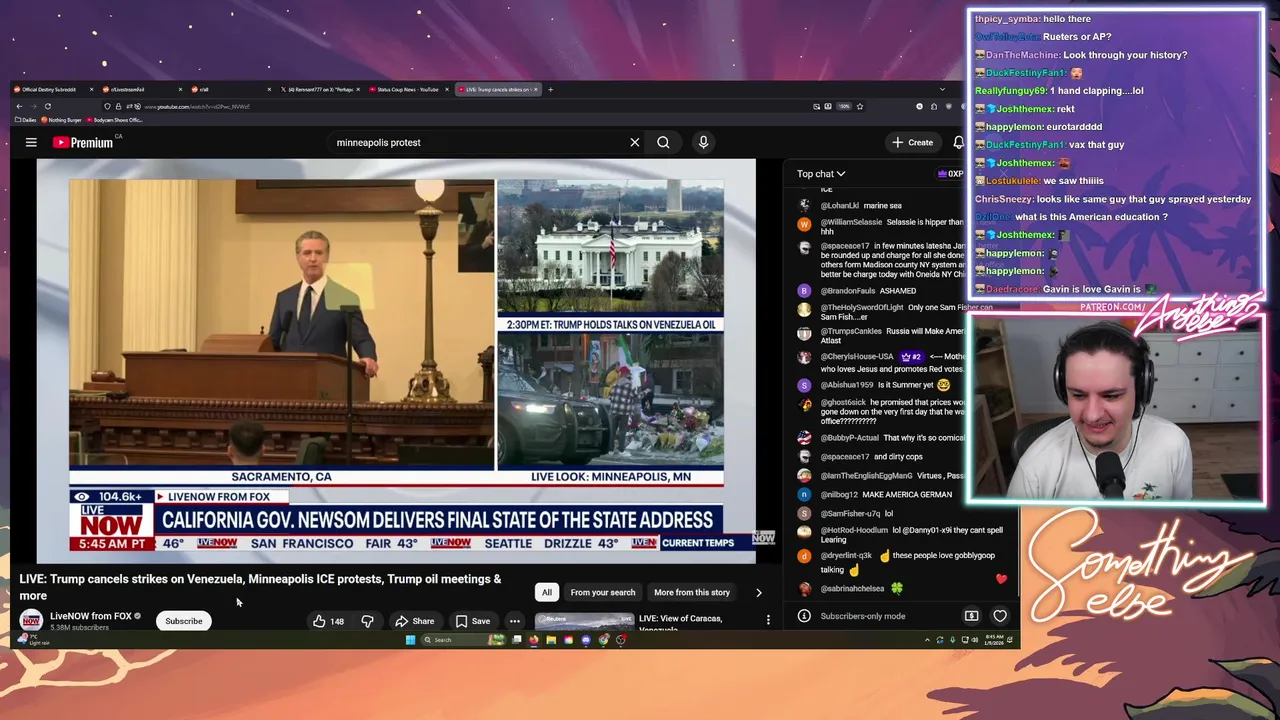Select the More from this story chip

[692, 592]
